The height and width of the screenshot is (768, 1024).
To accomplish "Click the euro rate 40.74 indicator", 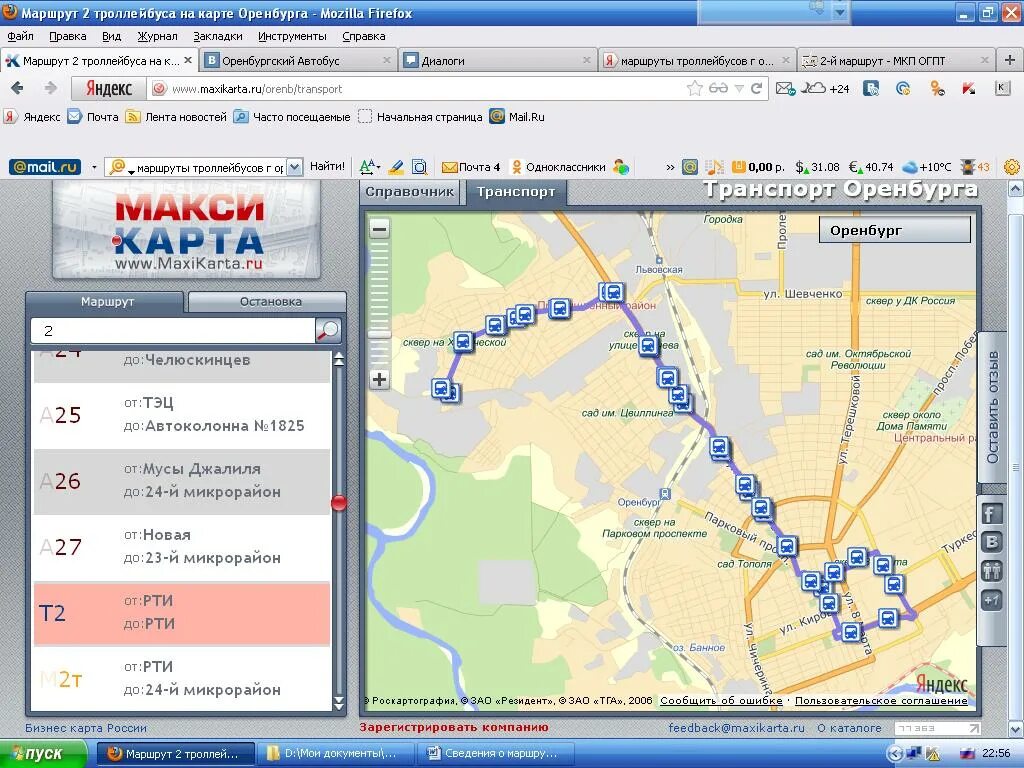I will click(871, 167).
